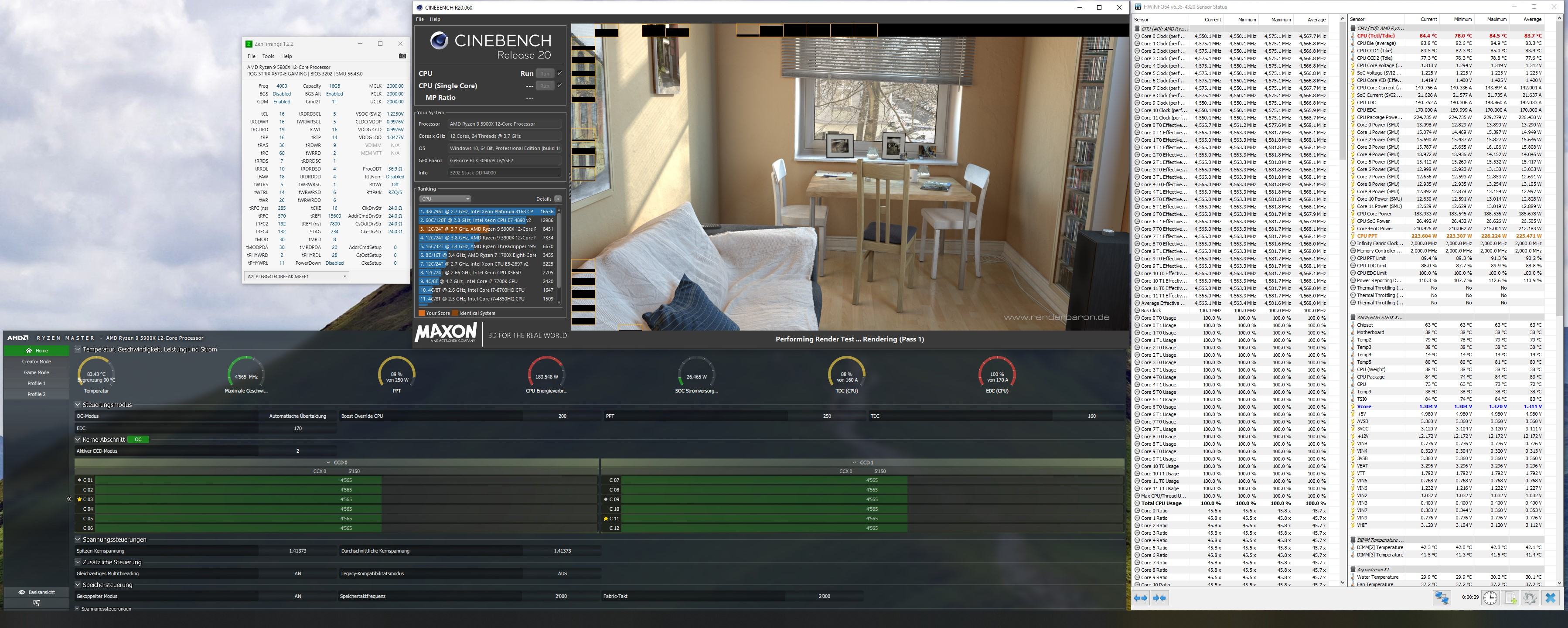1568x628 pixels.
Task: Click HWiNFO collapse-columns arrows icon
Action: [1159, 597]
